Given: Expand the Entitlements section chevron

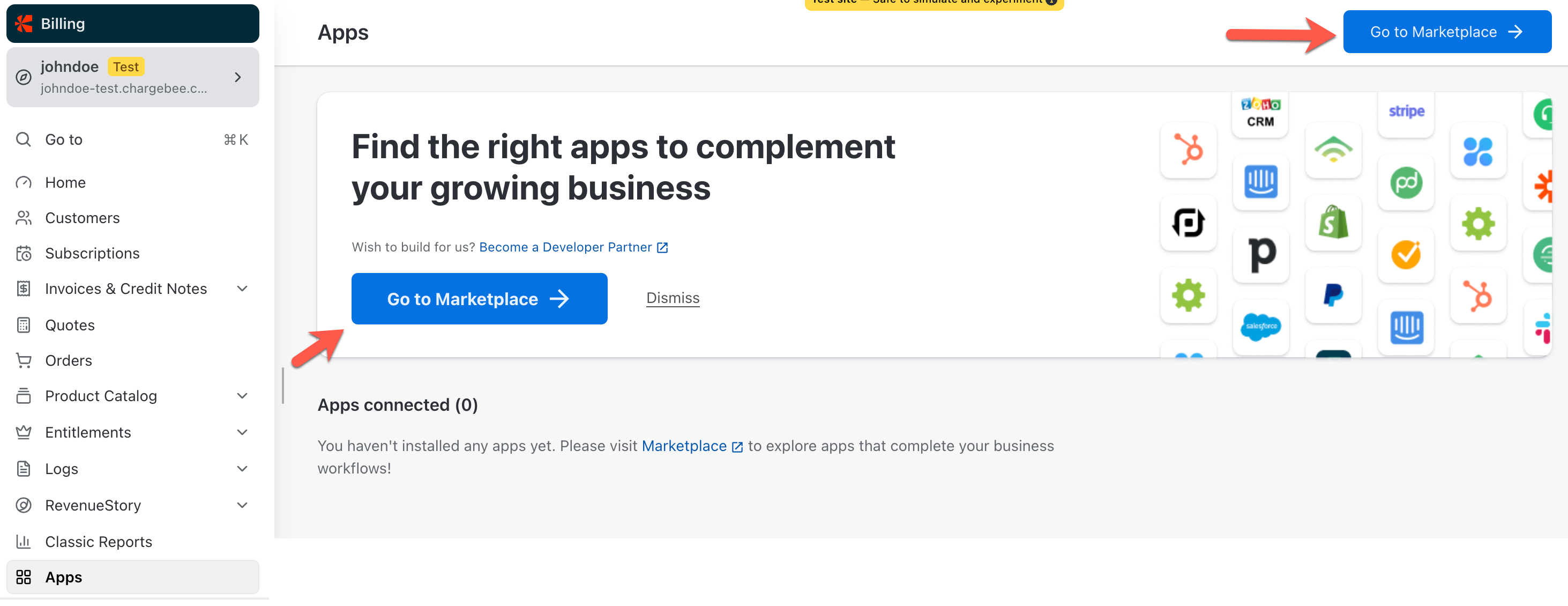Looking at the screenshot, I should [242, 432].
